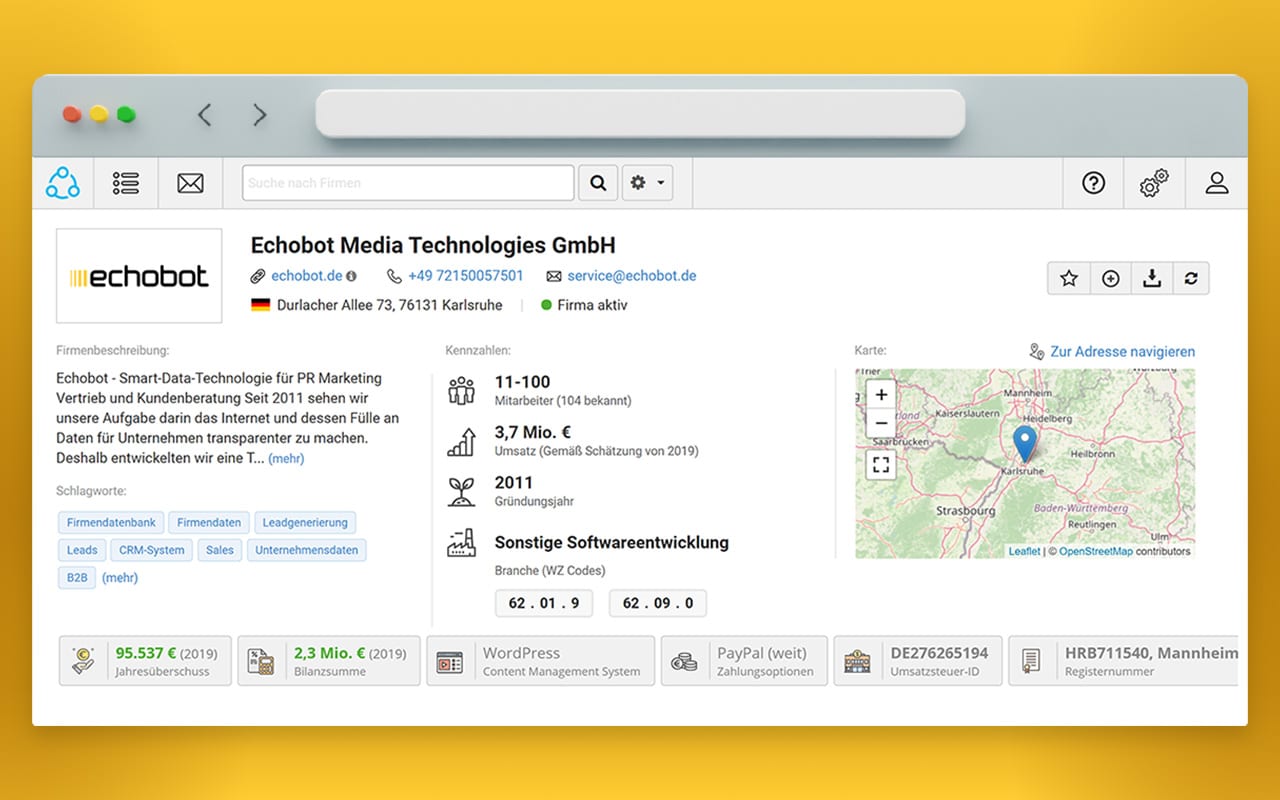Open the envelope mail icon in the toolbar
Viewport: 1280px width, 800px height.
tap(190, 183)
